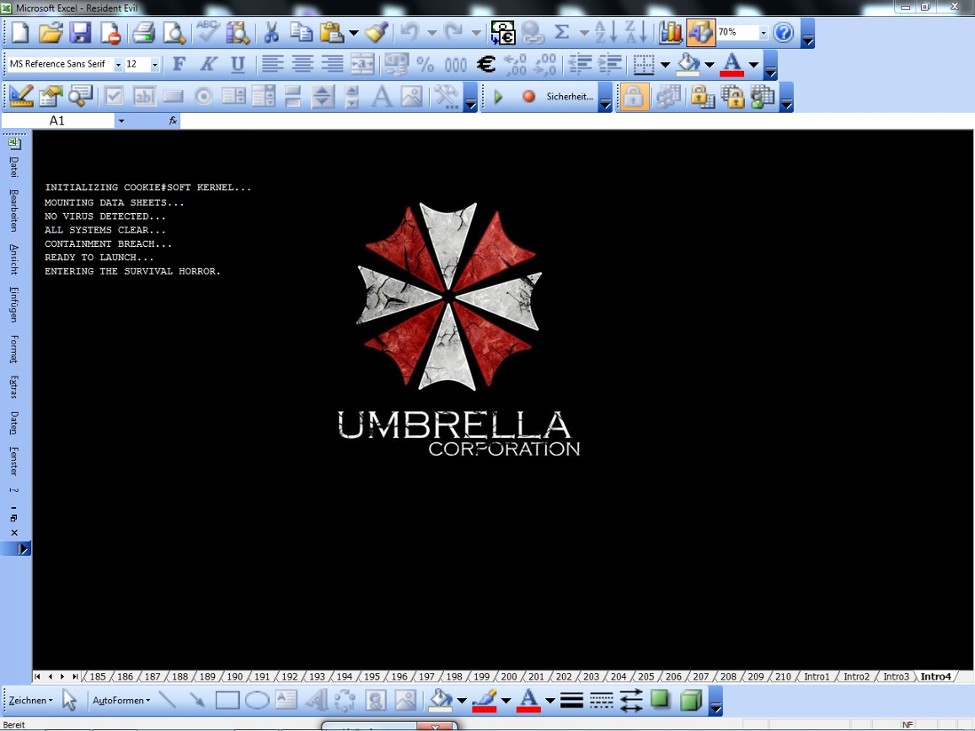
Task: Toggle the sheet protection lock icon
Action: click(635, 97)
